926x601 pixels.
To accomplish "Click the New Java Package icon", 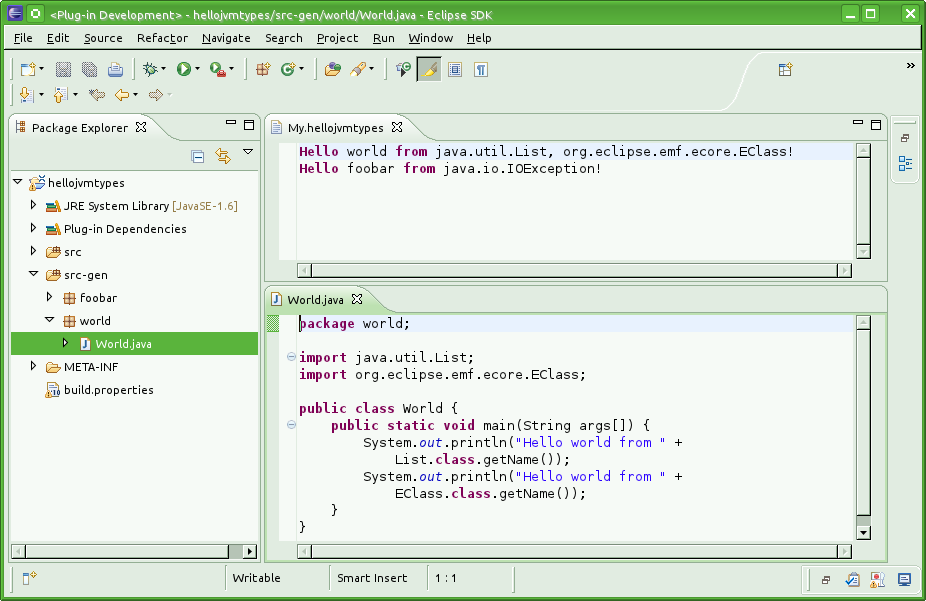I will [263, 69].
